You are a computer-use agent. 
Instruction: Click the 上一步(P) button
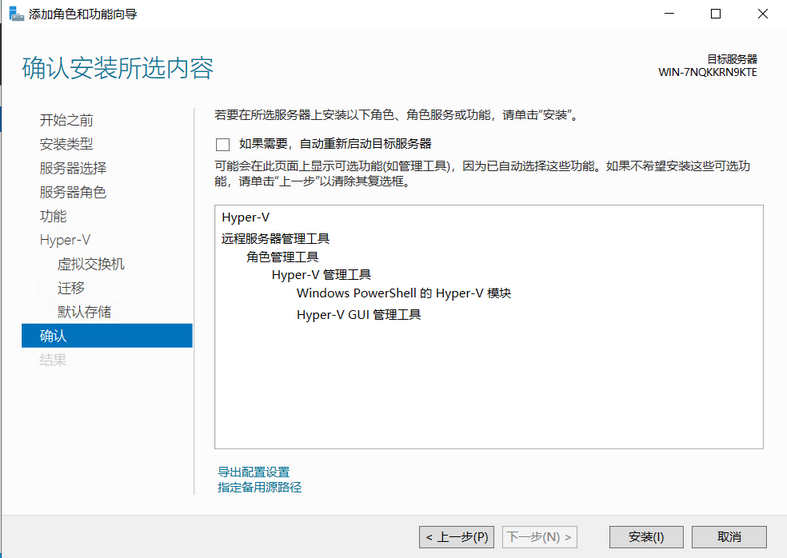457,537
